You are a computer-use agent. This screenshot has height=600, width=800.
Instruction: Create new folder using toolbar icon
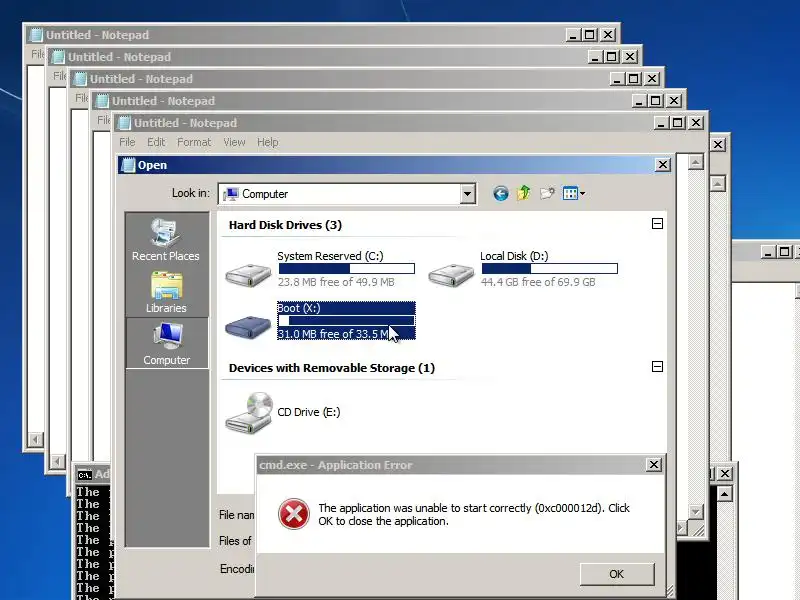(x=547, y=193)
